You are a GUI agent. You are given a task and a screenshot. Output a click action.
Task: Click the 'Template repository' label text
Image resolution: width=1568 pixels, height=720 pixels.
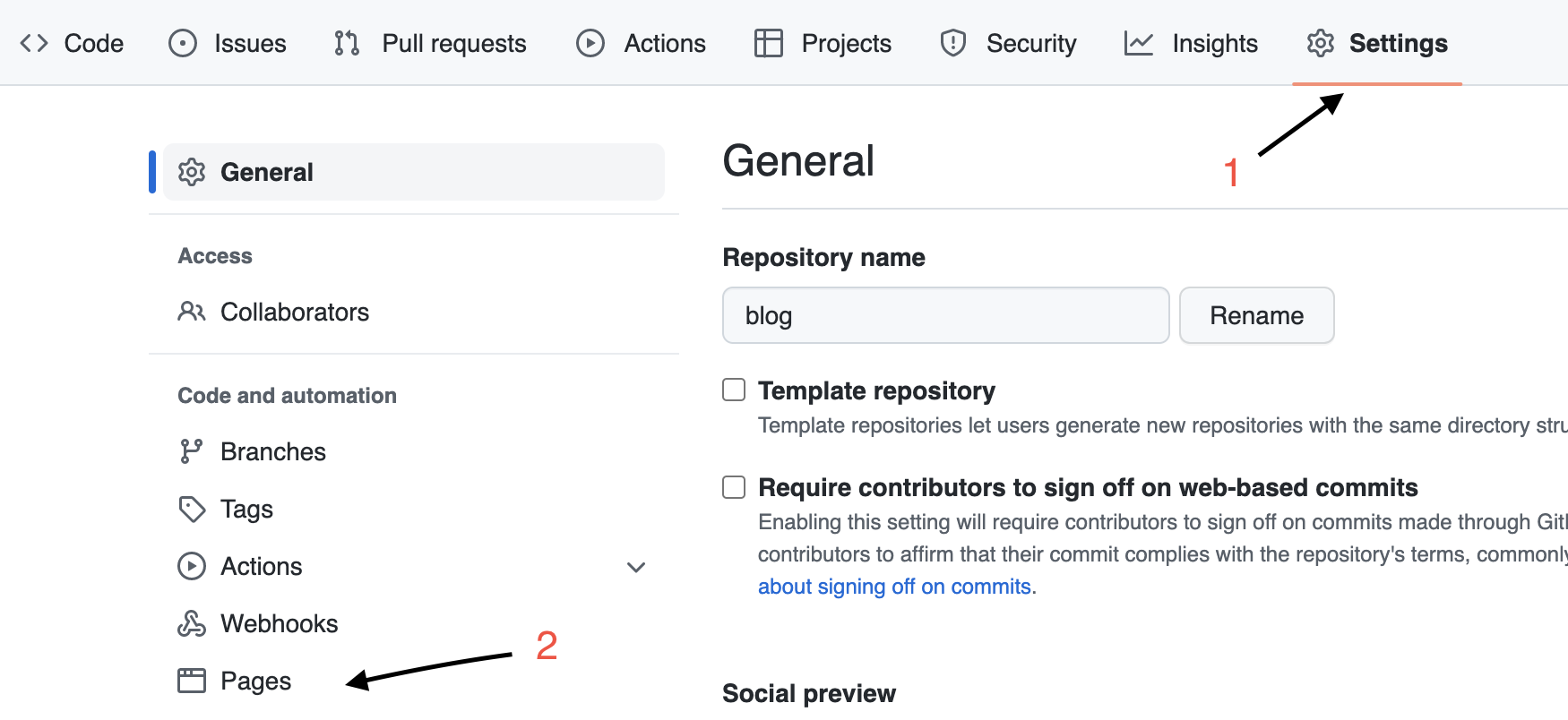(x=876, y=390)
